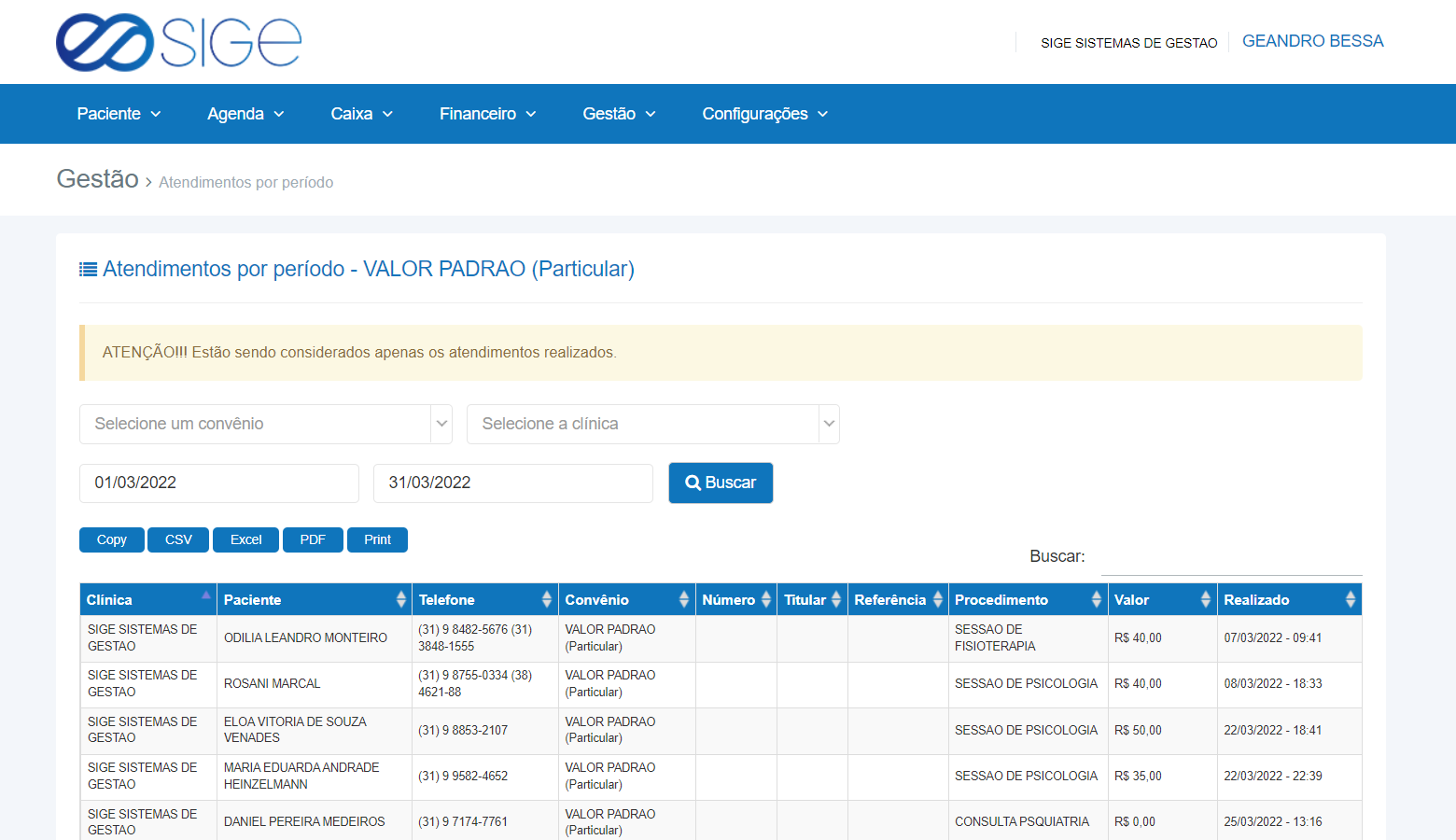Click the start date field 01/03/2022
Image resolution: width=1456 pixels, height=840 pixels.
click(219, 483)
